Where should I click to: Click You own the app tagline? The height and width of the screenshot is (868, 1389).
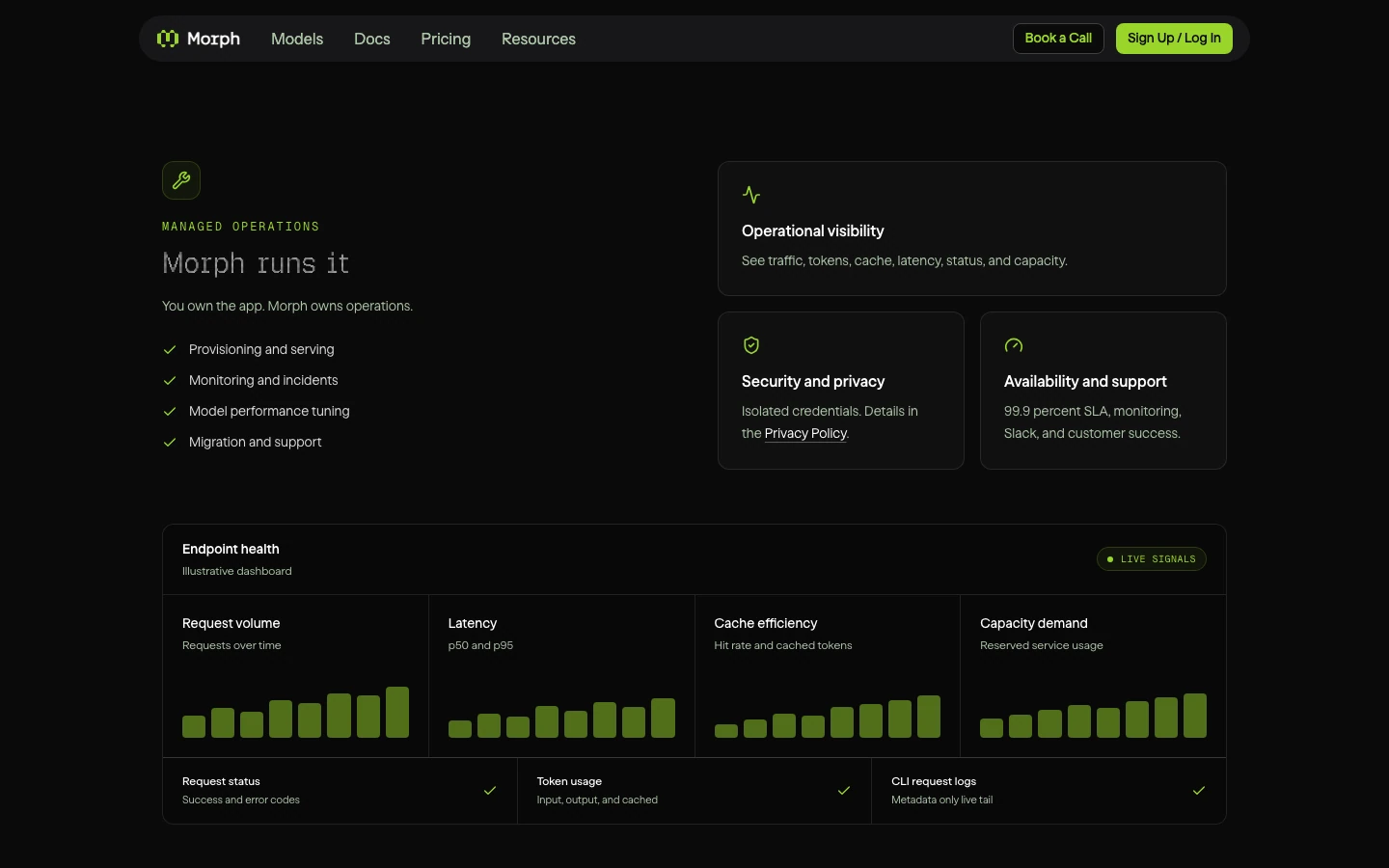click(x=287, y=306)
